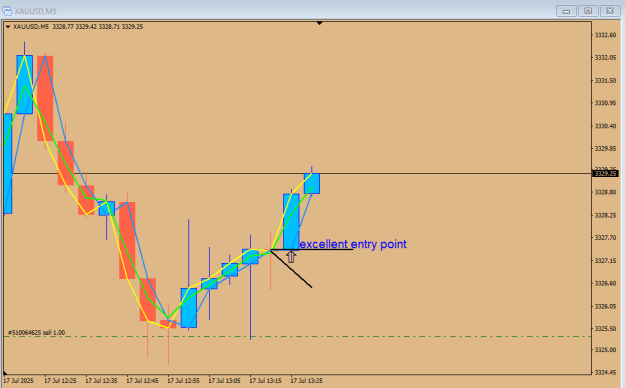
Task: Click the sell order #510064625 label
Action: pos(36,332)
